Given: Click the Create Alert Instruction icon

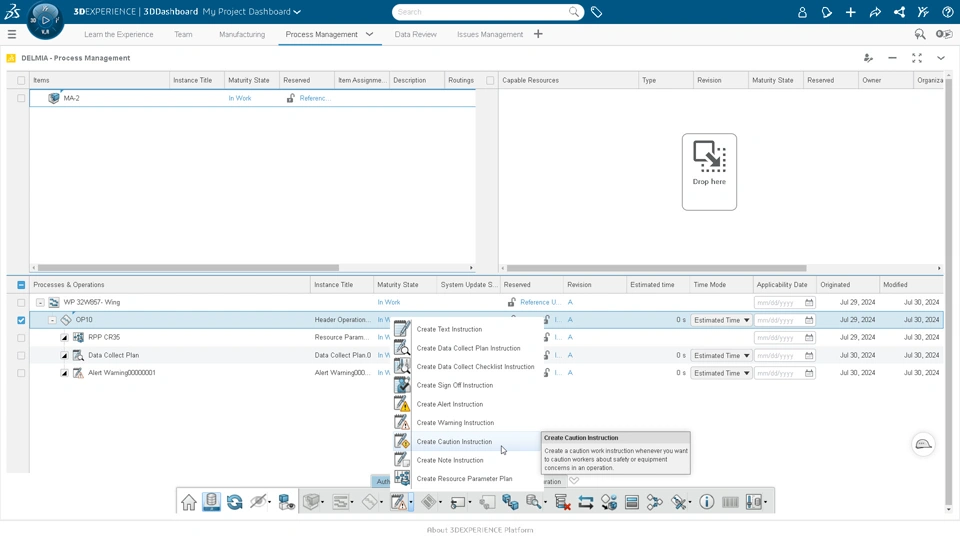Looking at the screenshot, I should (x=402, y=404).
